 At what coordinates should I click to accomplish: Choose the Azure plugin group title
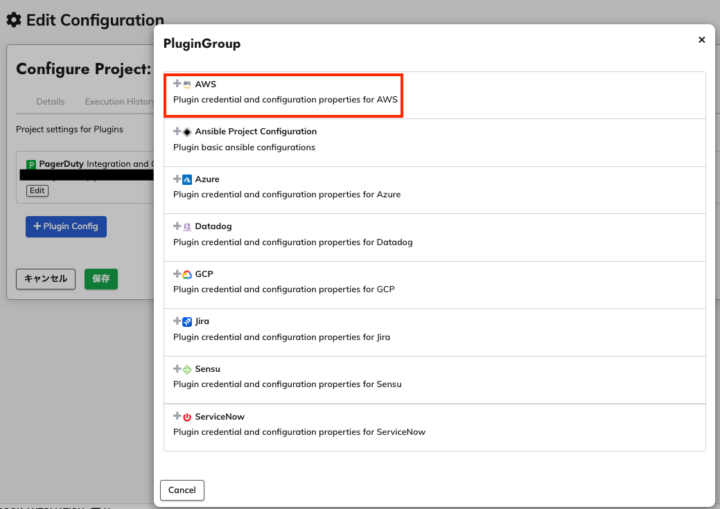[207, 179]
